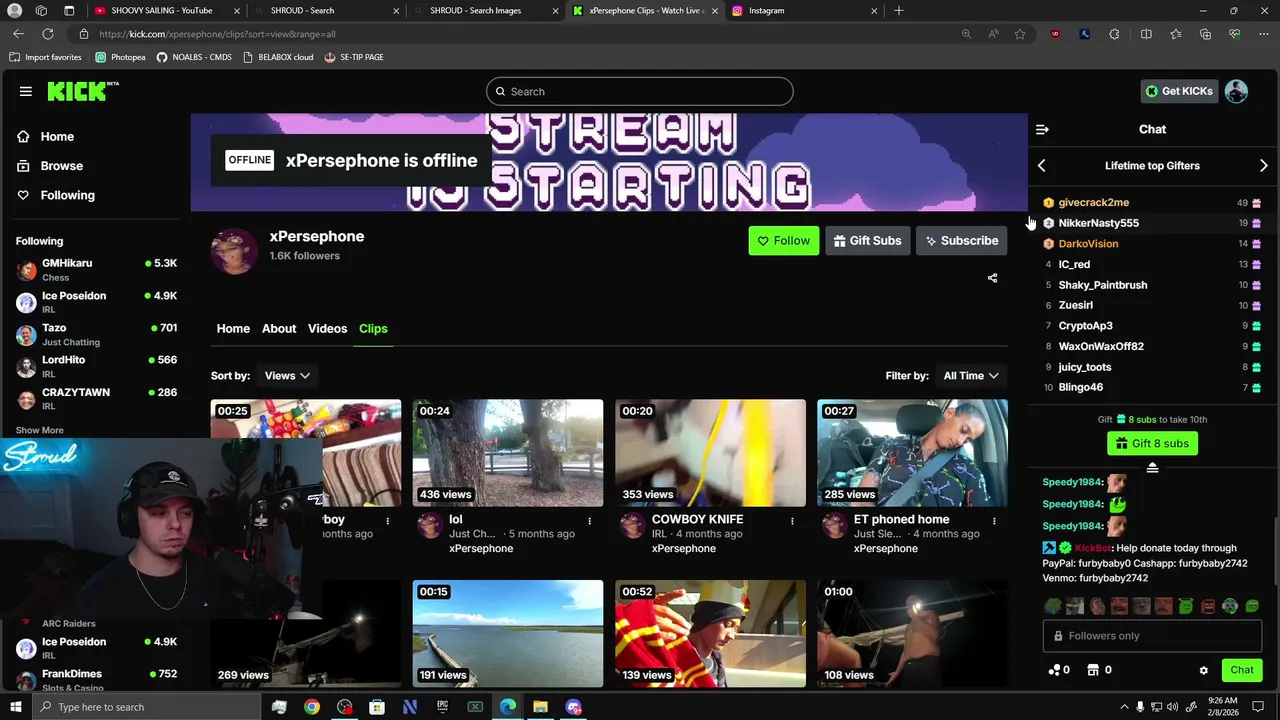Open a new browser tab with plus icon
The width and height of the screenshot is (1280, 720).
tap(899, 11)
